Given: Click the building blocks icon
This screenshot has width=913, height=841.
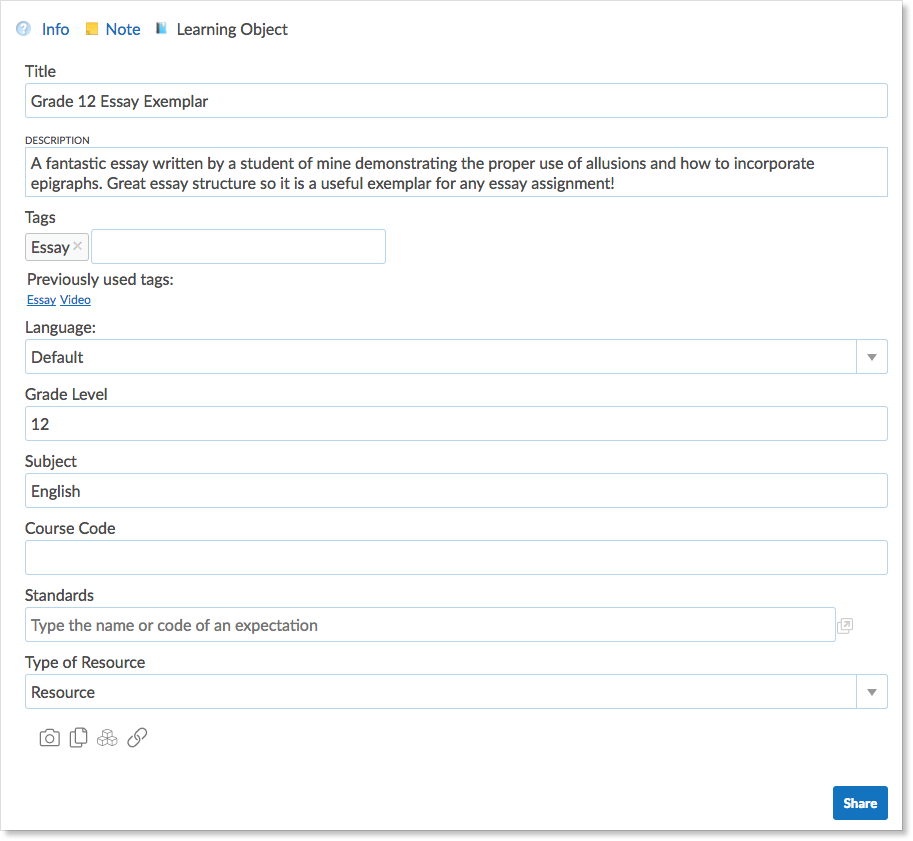Looking at the screenshot, I should [108, 737].
